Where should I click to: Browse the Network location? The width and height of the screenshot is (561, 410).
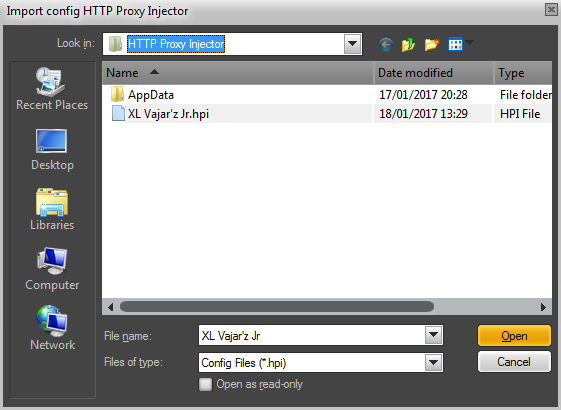[52, 328]
